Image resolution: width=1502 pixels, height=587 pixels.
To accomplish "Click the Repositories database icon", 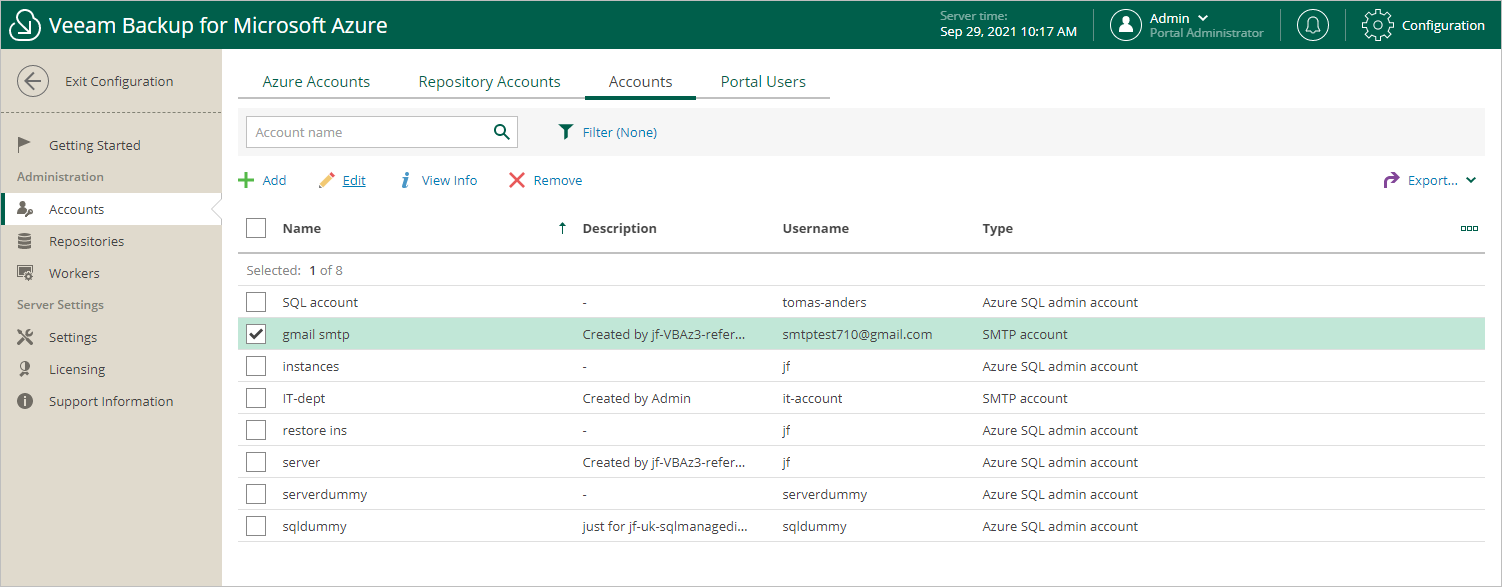I will (x=25, y=241).
